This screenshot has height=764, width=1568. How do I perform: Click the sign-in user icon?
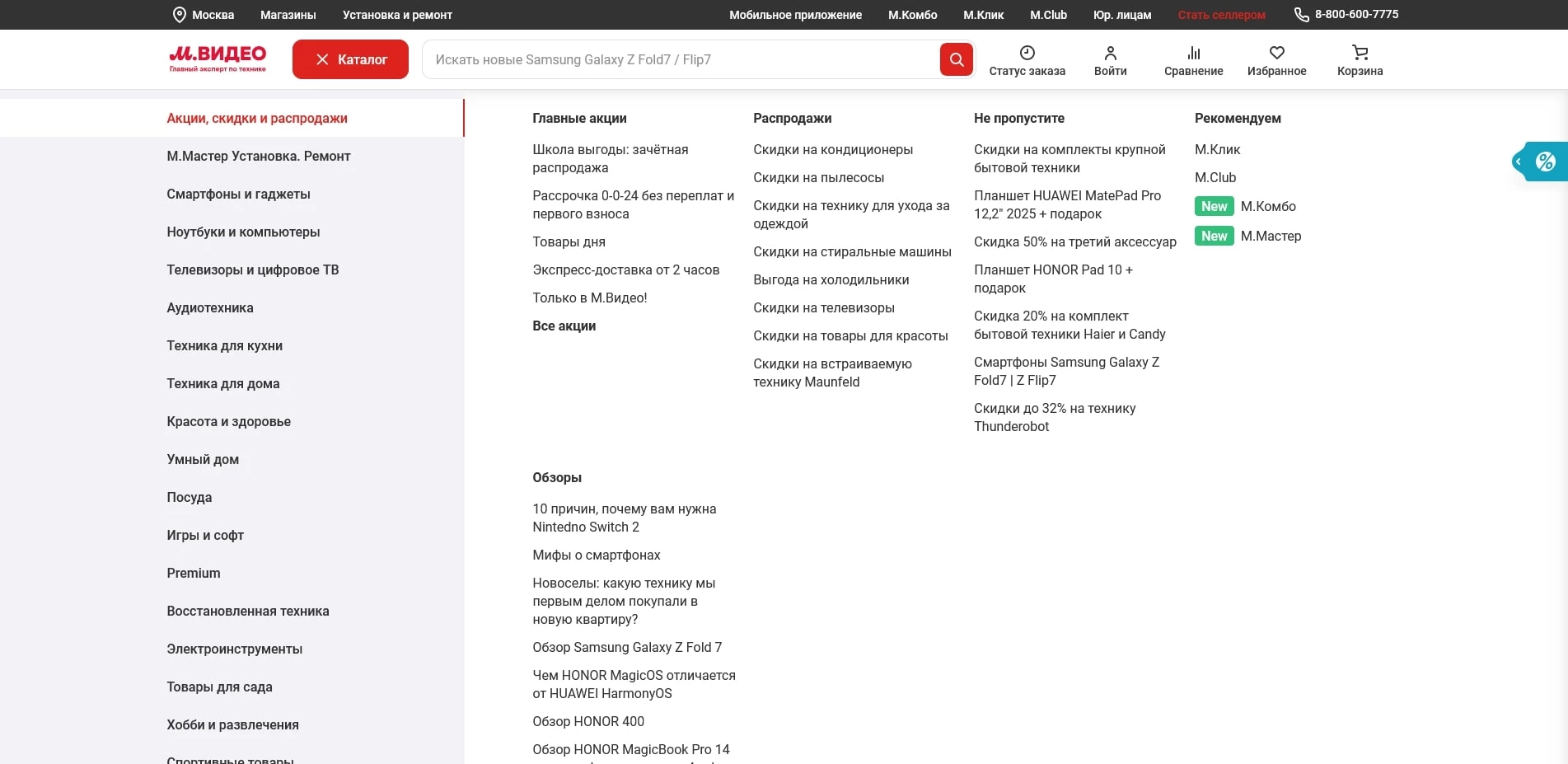[1110, 53]
